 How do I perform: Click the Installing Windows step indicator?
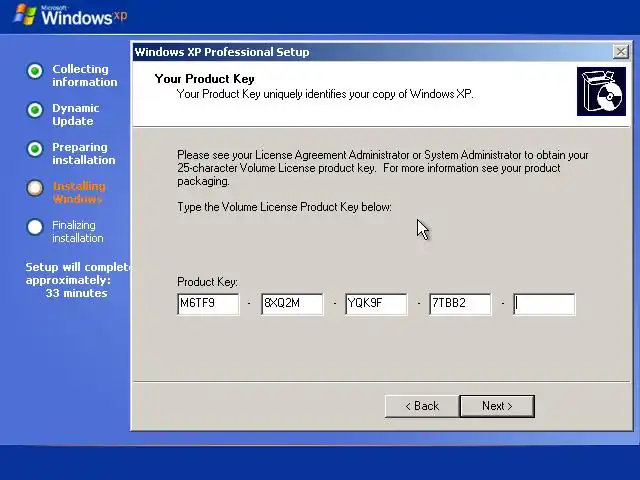pos(35,188)
